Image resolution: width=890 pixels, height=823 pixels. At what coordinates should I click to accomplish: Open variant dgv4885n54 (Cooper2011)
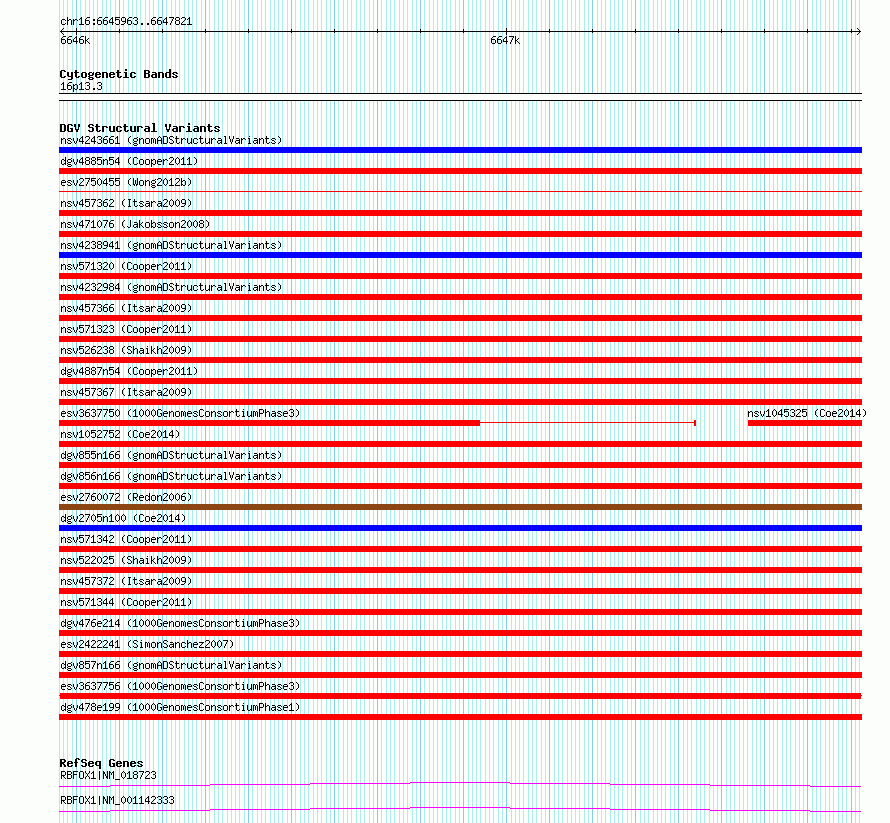pyautogui.click(x=129, y=161)
